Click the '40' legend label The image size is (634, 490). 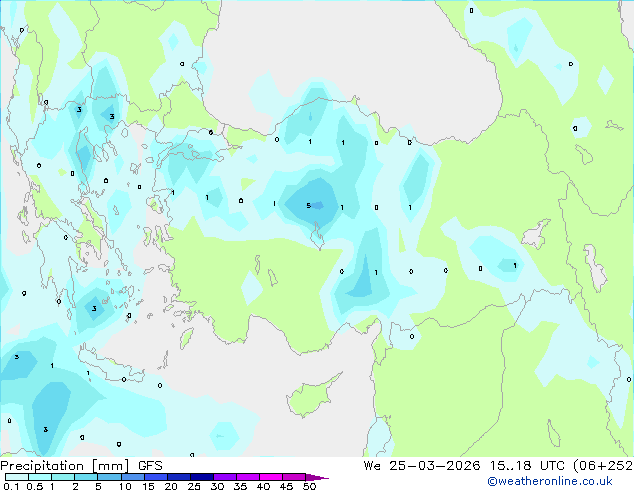pyautogui.click(x=263, y=486)
